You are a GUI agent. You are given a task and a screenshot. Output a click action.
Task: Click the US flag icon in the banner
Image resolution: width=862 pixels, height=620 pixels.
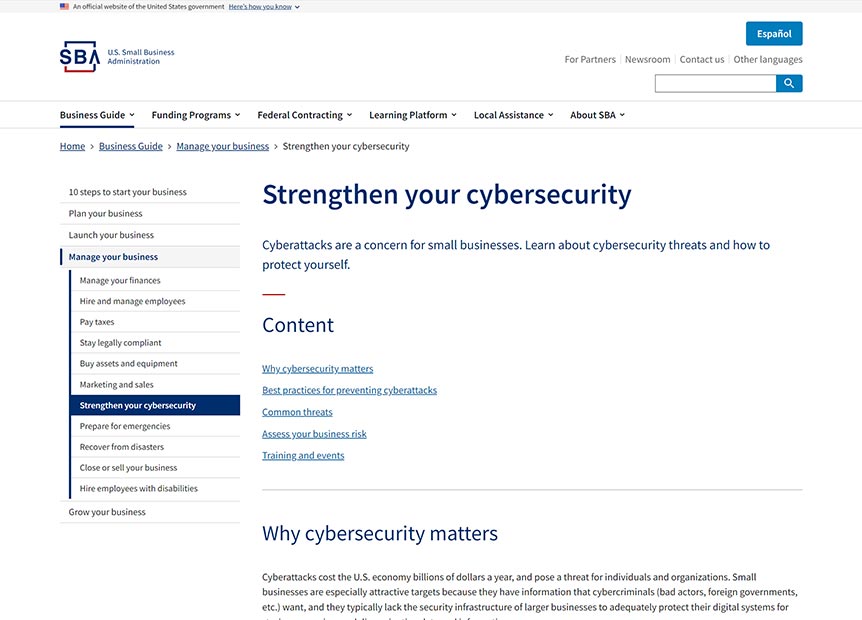pos(64,6)
